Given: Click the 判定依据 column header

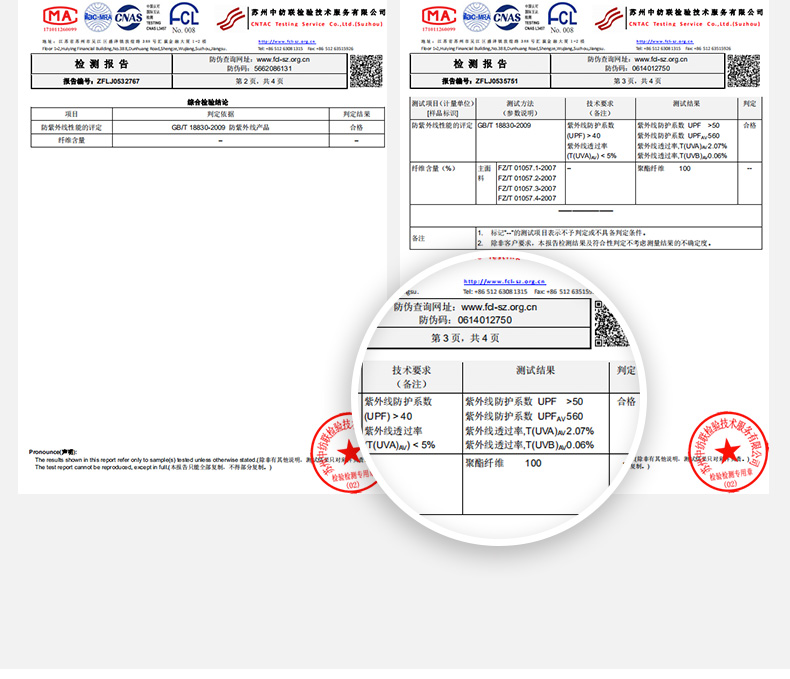Looking at the screenshot, I should click(x=221, y=114).
